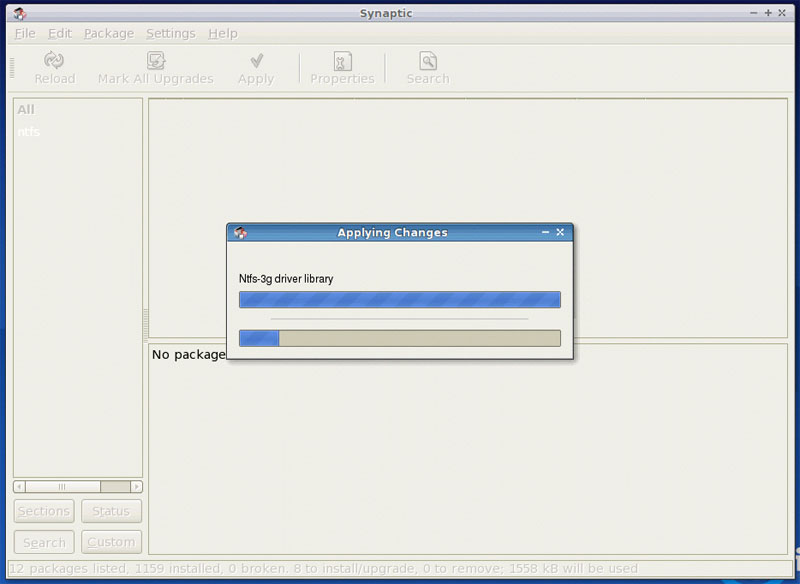Click the Search toolbar magnifier icon
The image size is (800, 584).
click(428, 61)
